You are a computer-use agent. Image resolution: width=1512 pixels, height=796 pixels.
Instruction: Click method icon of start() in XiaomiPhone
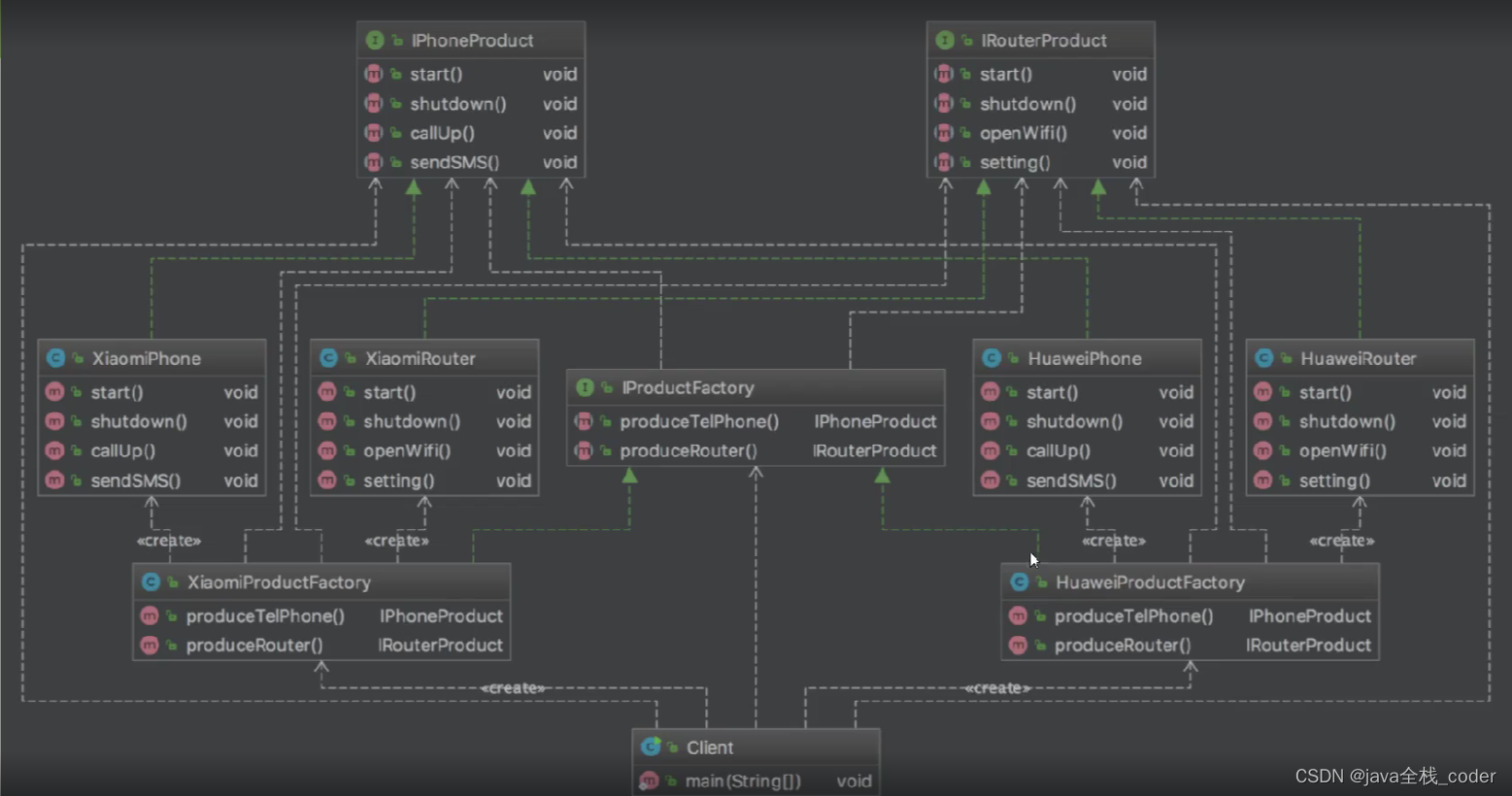[x=54, y=392]
